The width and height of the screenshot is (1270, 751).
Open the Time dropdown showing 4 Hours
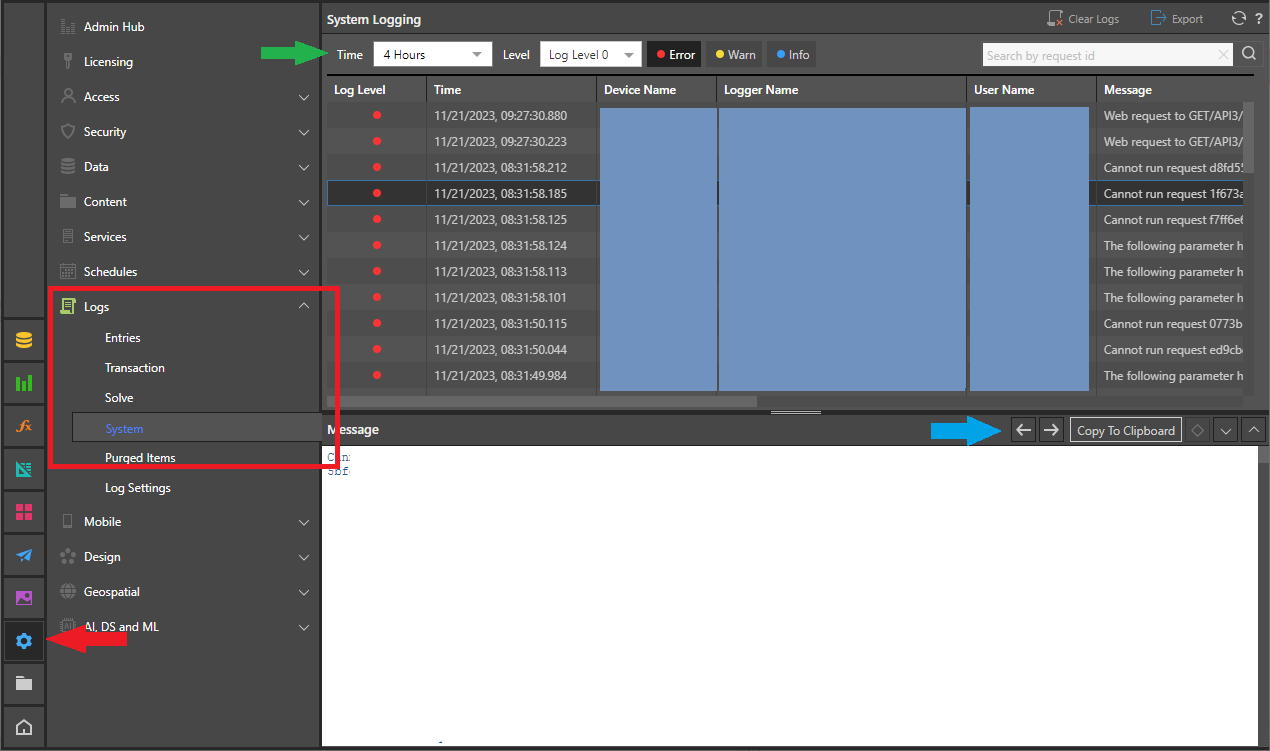tap(433, 55)
